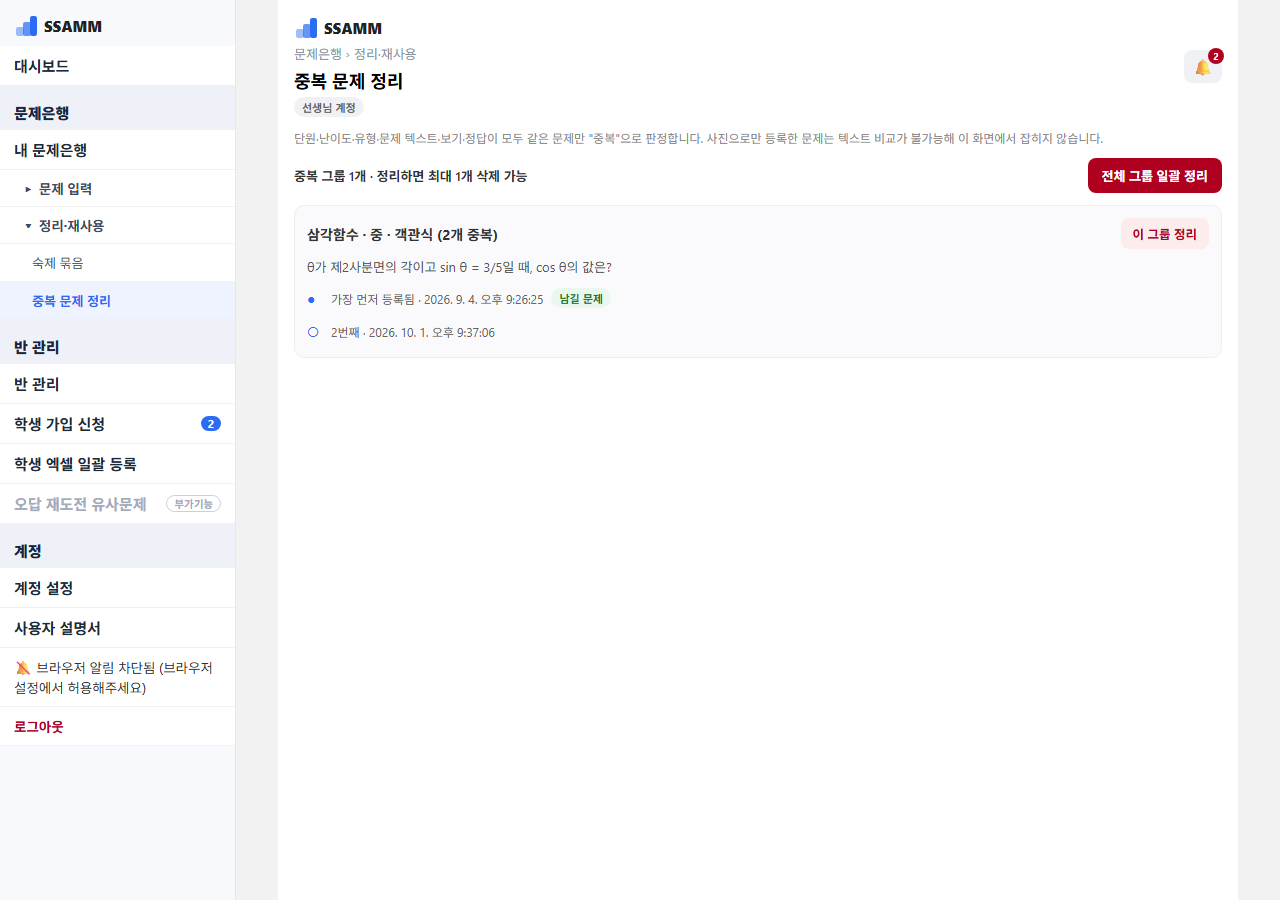Open the notification bell
This screenshot has width=1280, height=900.
pos(1202,67)
